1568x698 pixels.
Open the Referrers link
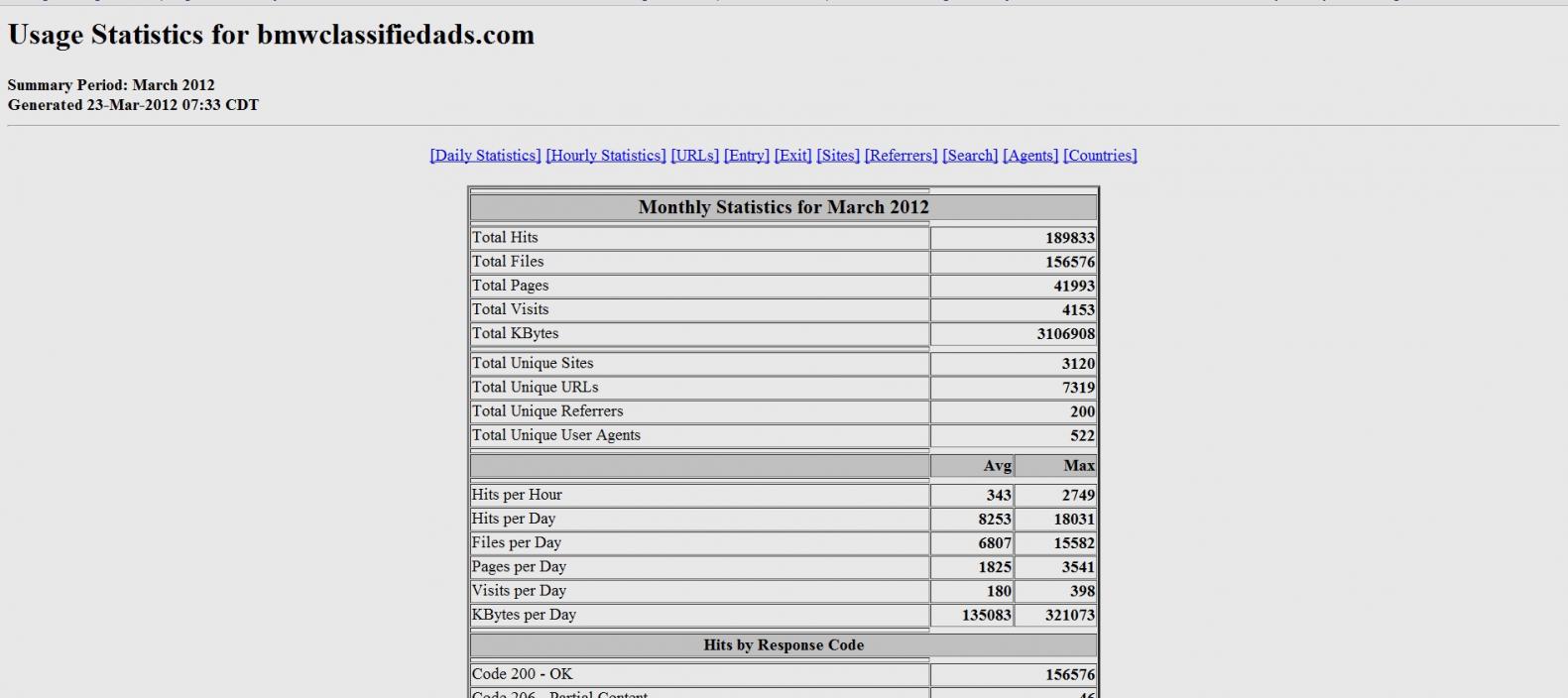(901, 156)
